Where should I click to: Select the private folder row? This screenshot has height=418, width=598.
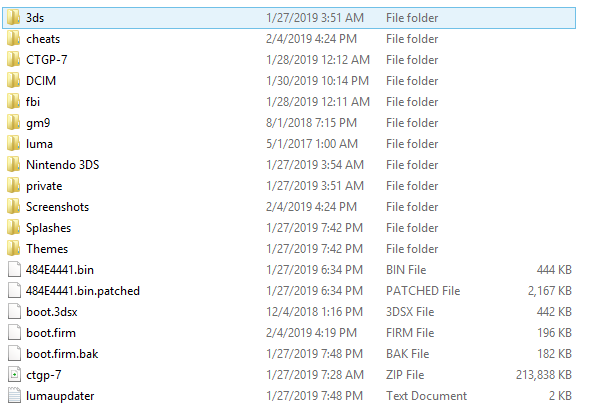(289, 186)
